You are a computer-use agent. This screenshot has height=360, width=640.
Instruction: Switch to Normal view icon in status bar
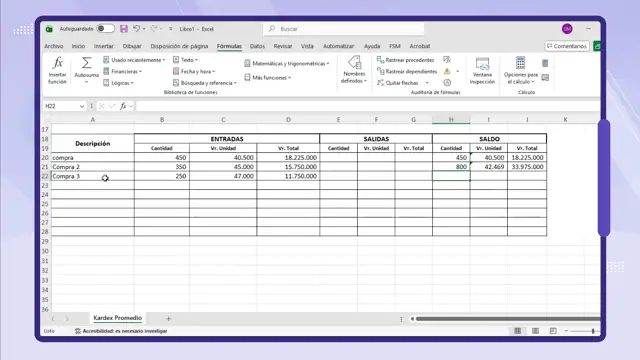(x=518, y=331)
